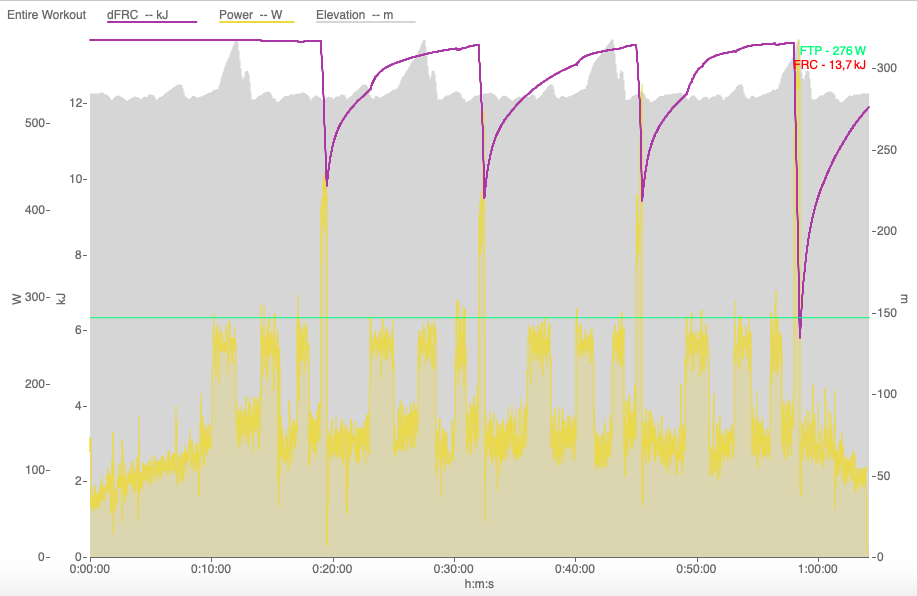The height and width of the screenshot is (596, 917).
Task: Click the 0:10:00 time axis tick
Action: [211, 569]
